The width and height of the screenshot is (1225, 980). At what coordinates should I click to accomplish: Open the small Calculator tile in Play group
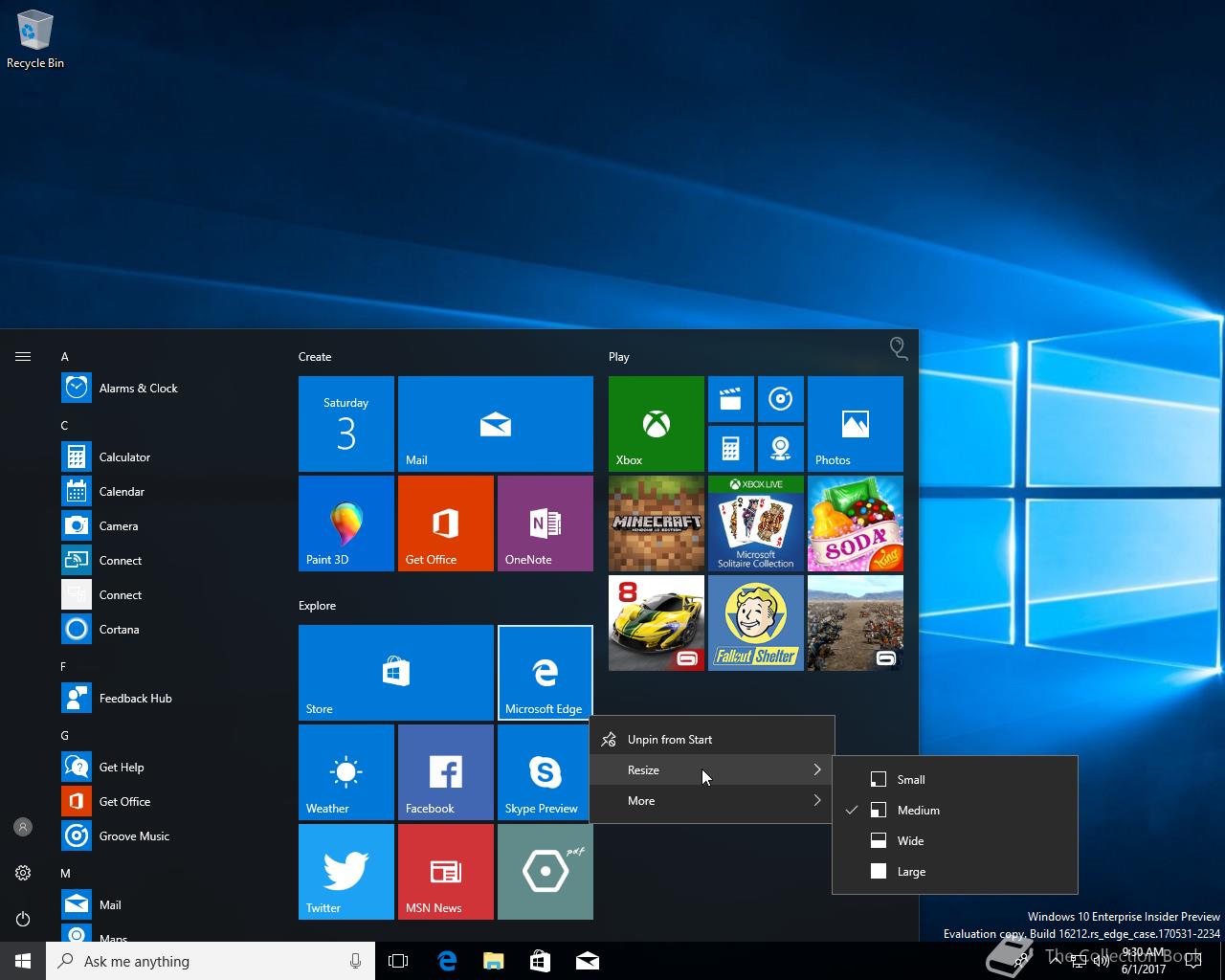click(x=730, y=449)
